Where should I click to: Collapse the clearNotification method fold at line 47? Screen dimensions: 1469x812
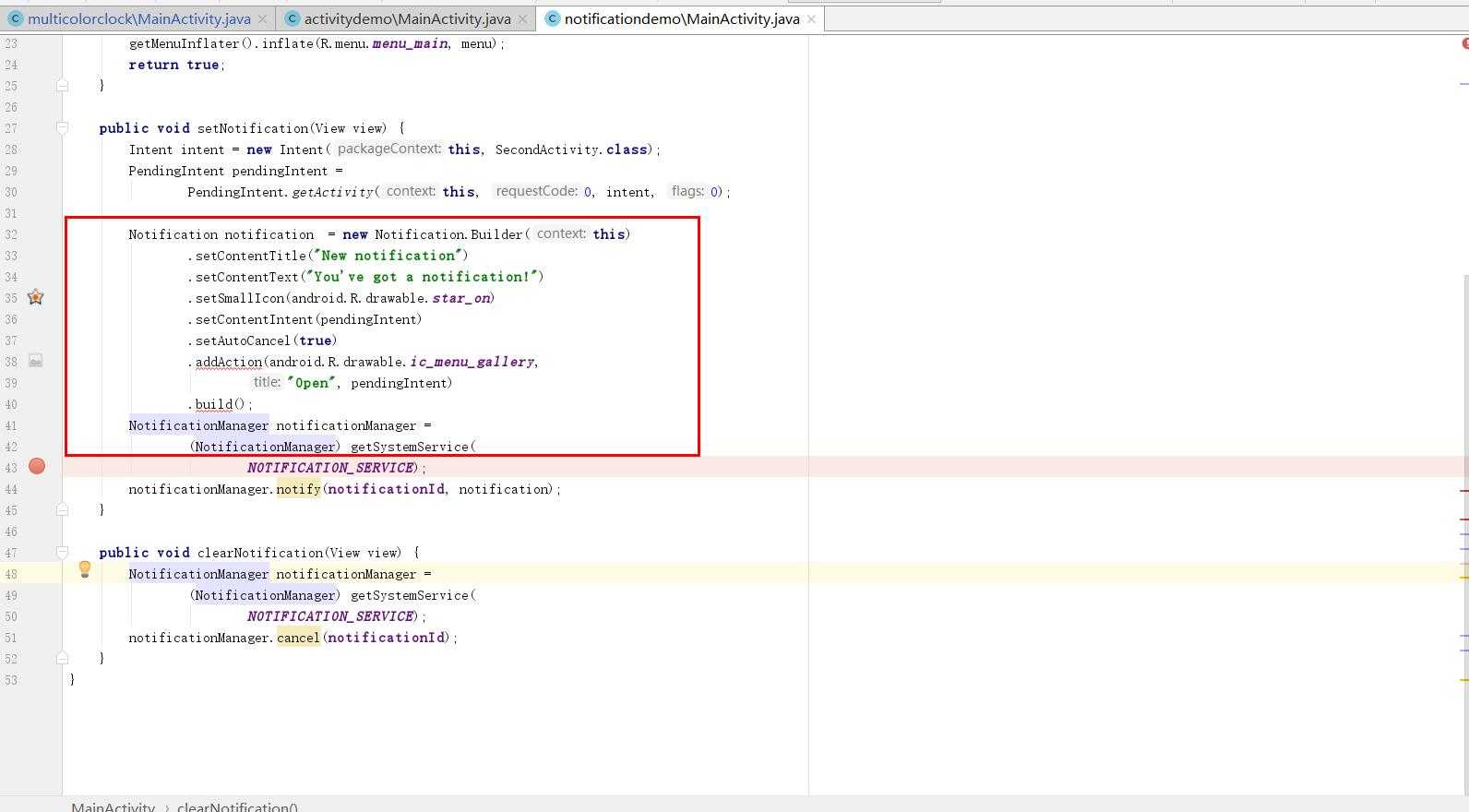point(62,553)
